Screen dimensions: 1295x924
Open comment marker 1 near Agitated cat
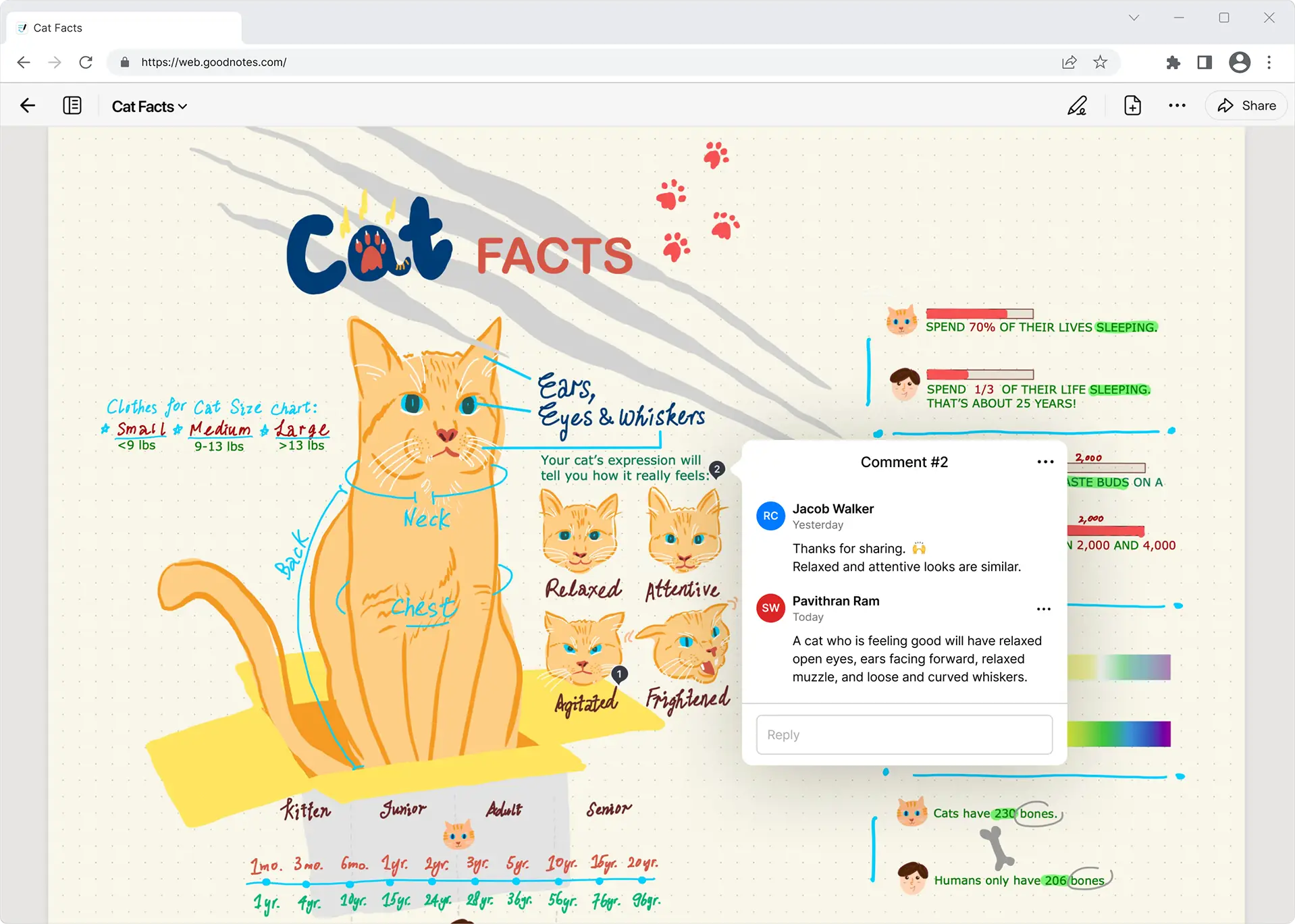[x=619, y=674]
